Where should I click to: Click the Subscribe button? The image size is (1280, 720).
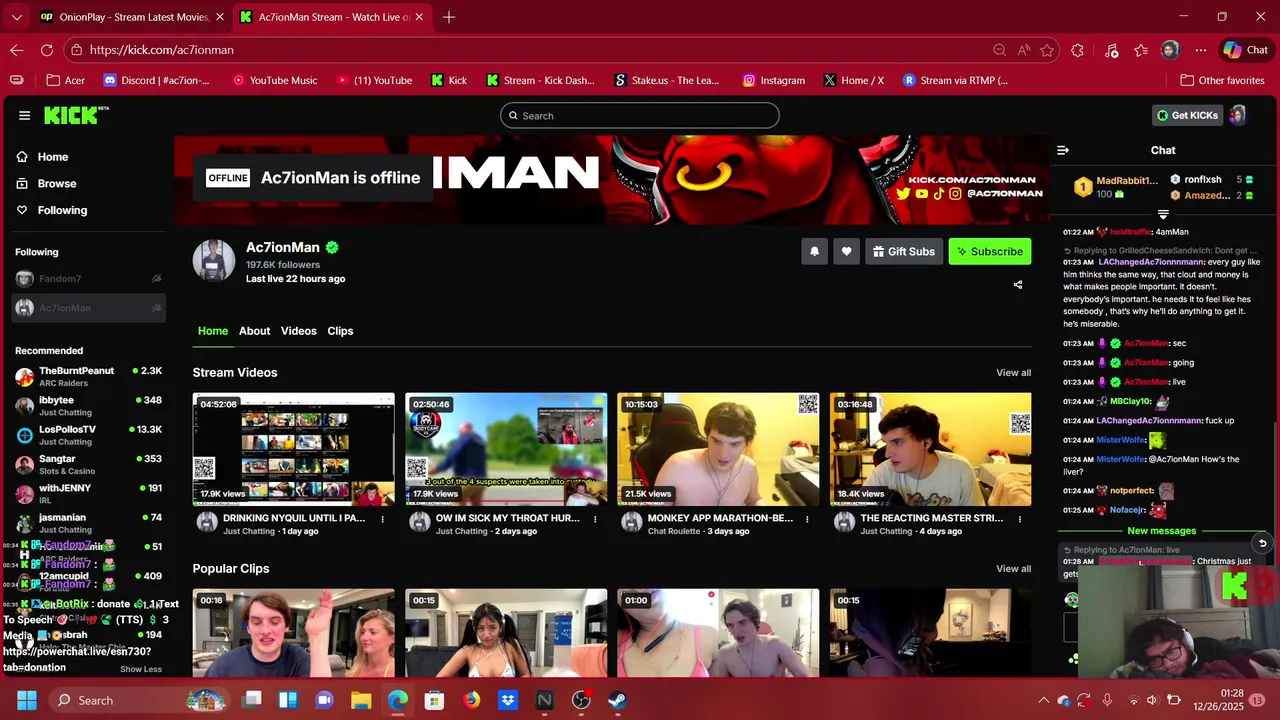tap(990, 252)
